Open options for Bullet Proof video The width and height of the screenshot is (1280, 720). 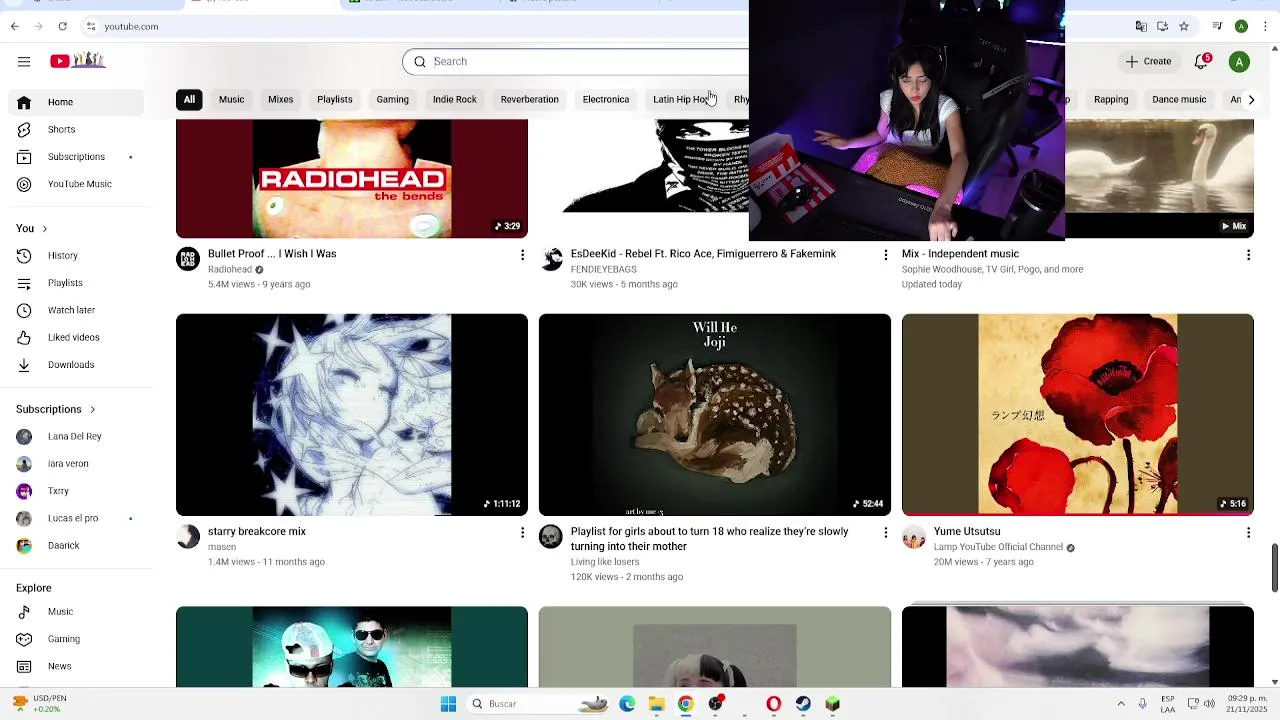click(x=522, y=256)
